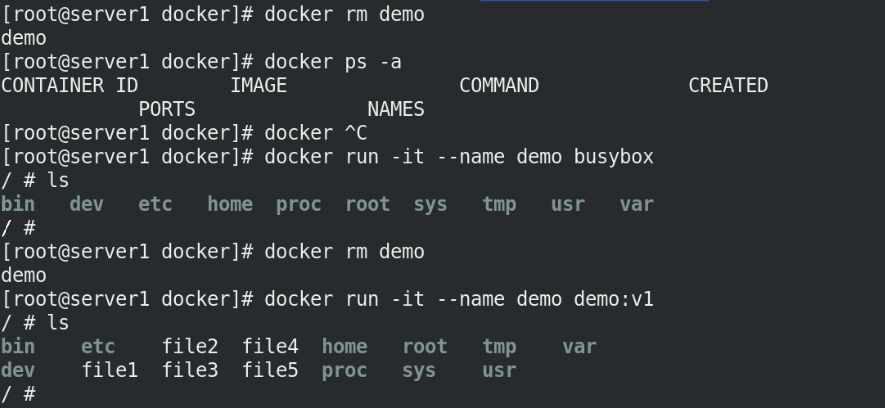Select the NAMES column header
Screen dimensions: 885x408
[x=396, y=109]
